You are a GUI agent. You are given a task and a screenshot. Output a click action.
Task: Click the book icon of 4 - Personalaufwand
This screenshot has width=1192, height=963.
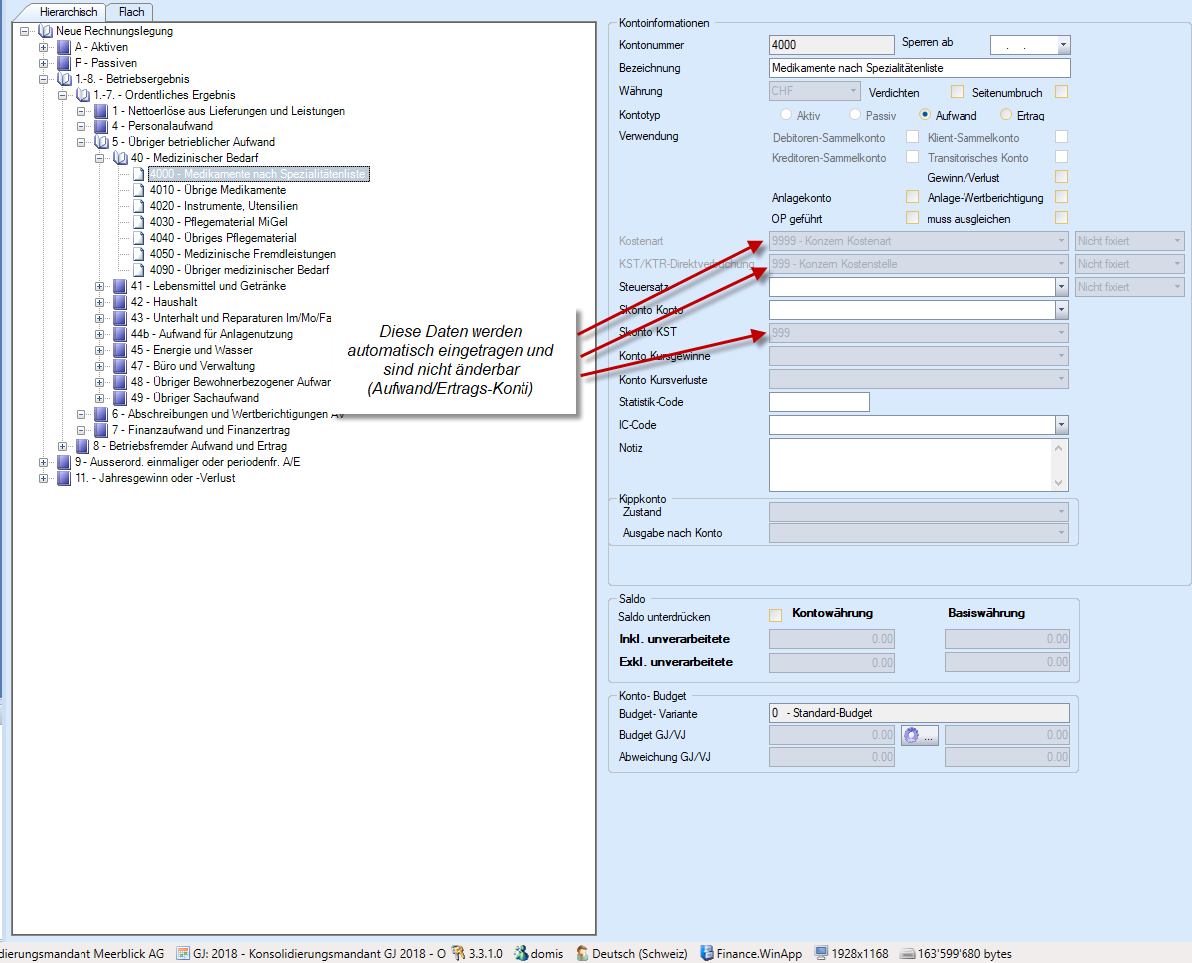pos(101,126)
